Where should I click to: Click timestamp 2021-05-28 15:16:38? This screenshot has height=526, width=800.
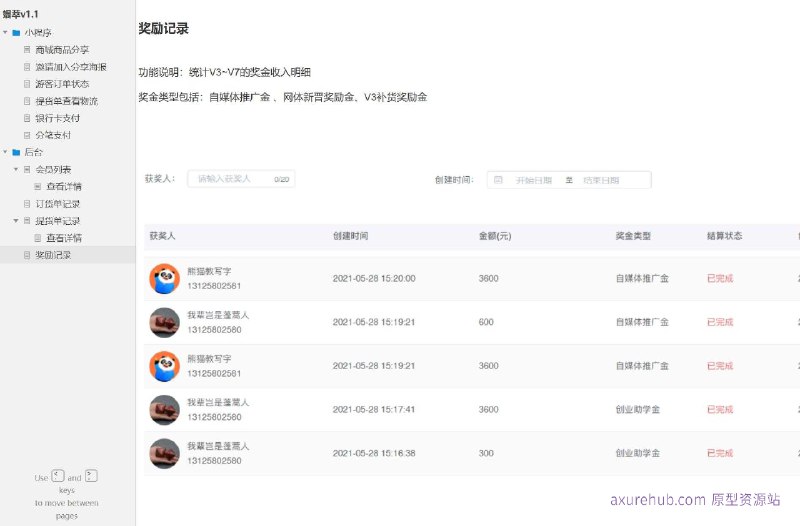tap(374, 454)
